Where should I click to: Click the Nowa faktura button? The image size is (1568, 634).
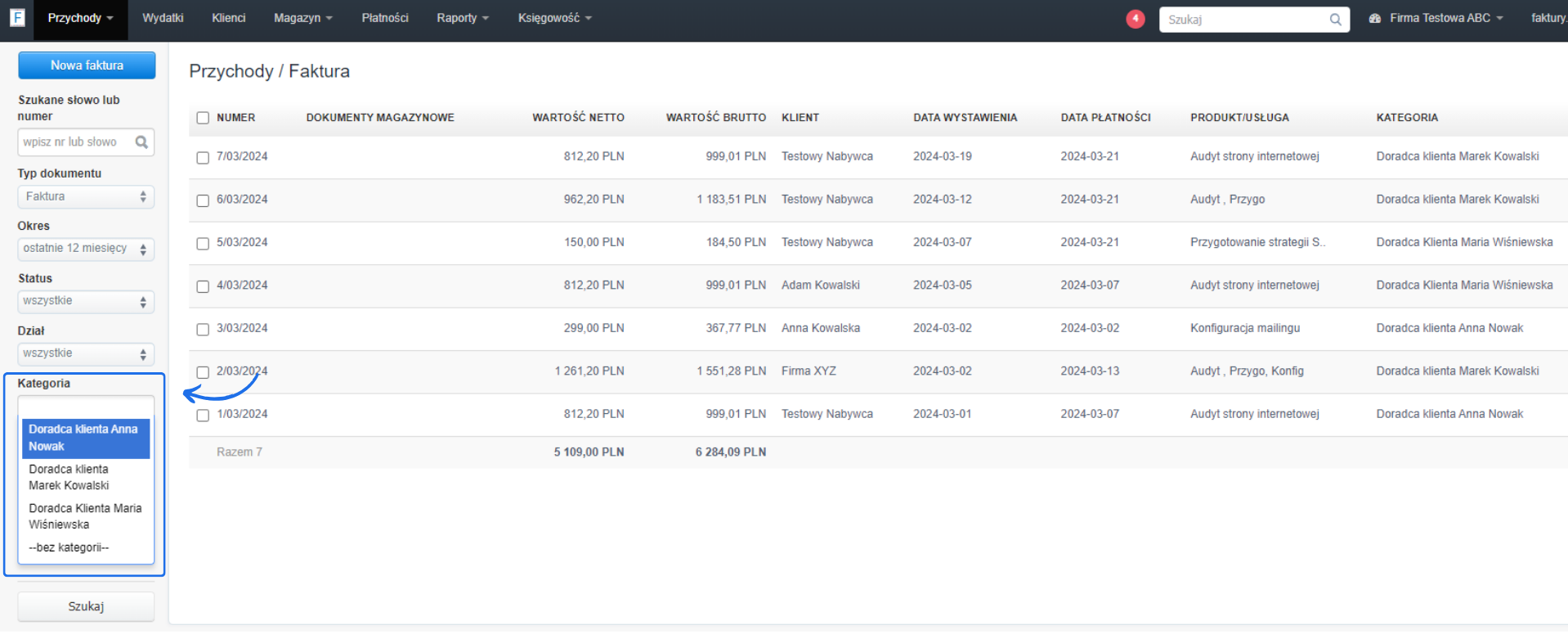87,65
